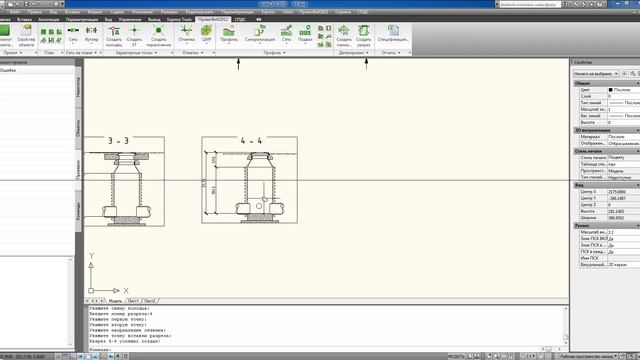Viewport: 640px width, 360px height.
Task: Open the ЦМР tool
Action: (207, 35)
